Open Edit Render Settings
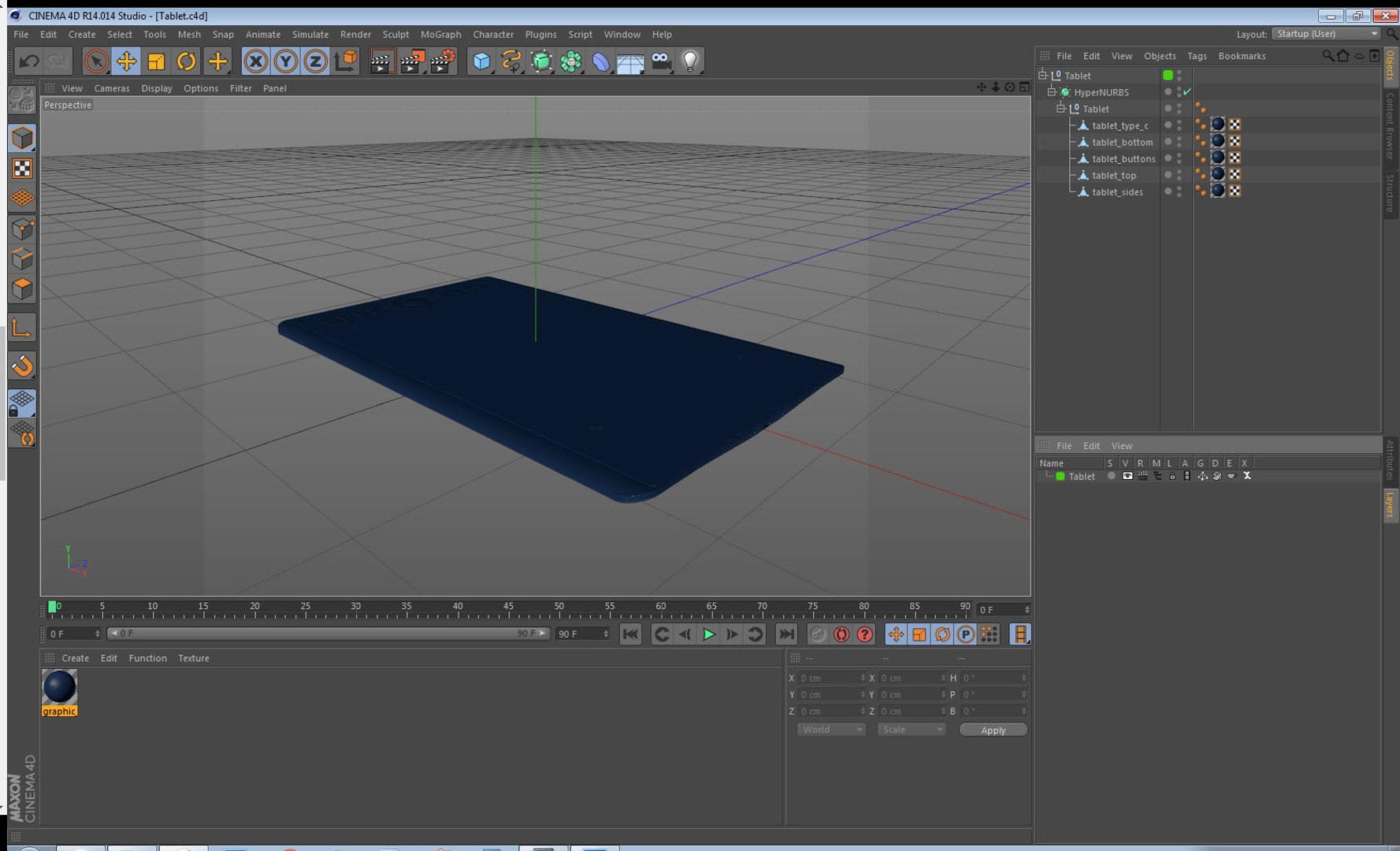This screenshot has width=1400, height=851. (444, 61)
